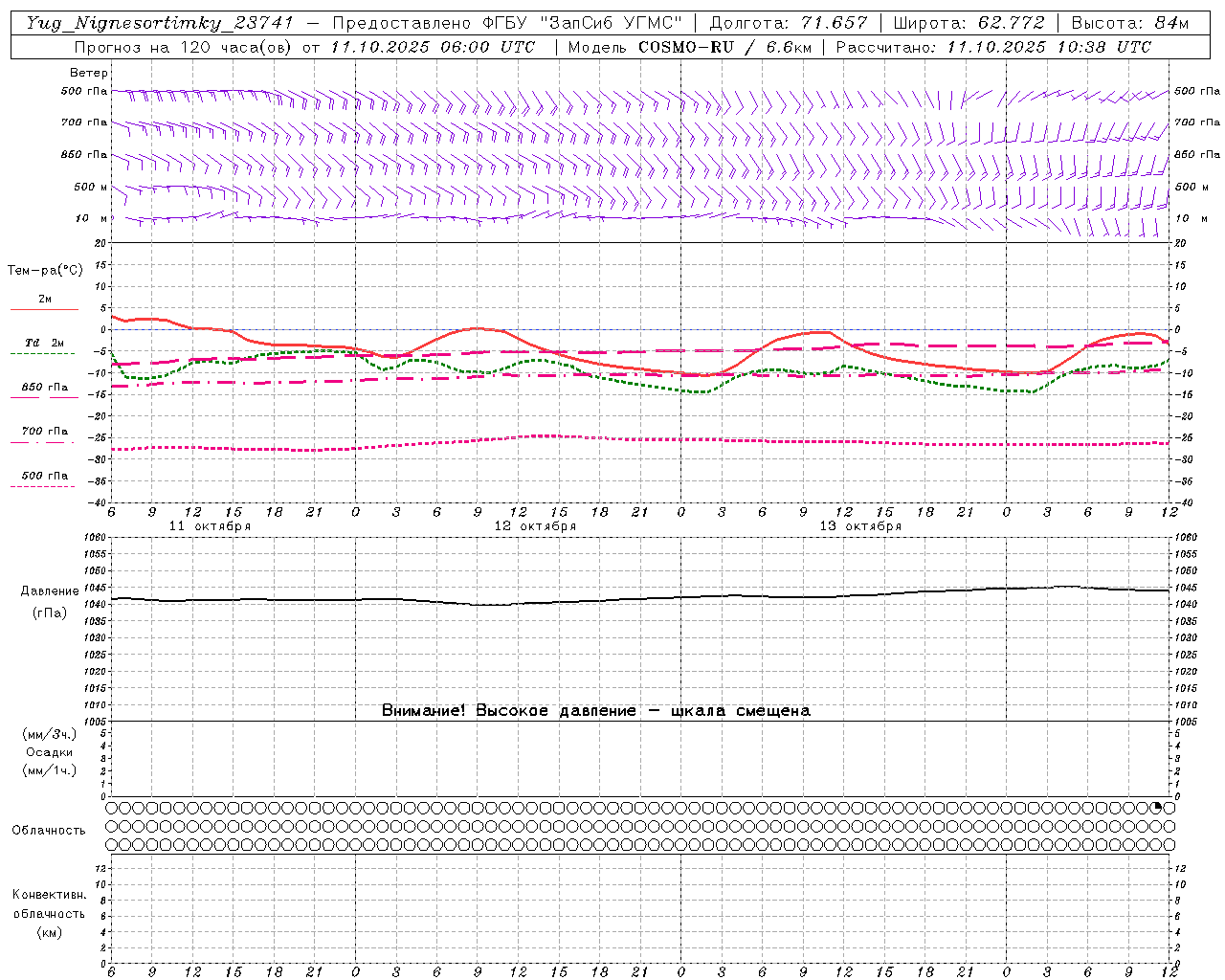Click the model label COSMO-RU / 6.6км
This screenshot has width=1225, height=980.
coord(724,47)
